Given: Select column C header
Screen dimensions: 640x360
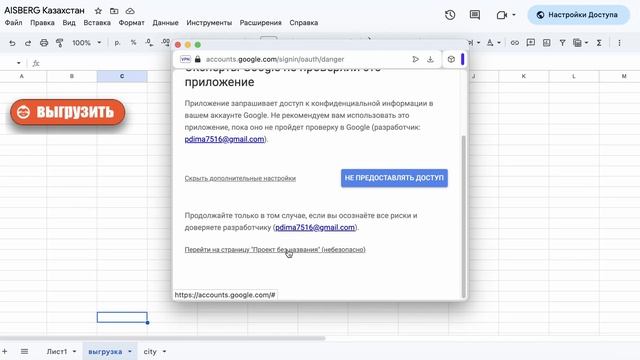Looking at the screenshot, I should pos(122,76).
